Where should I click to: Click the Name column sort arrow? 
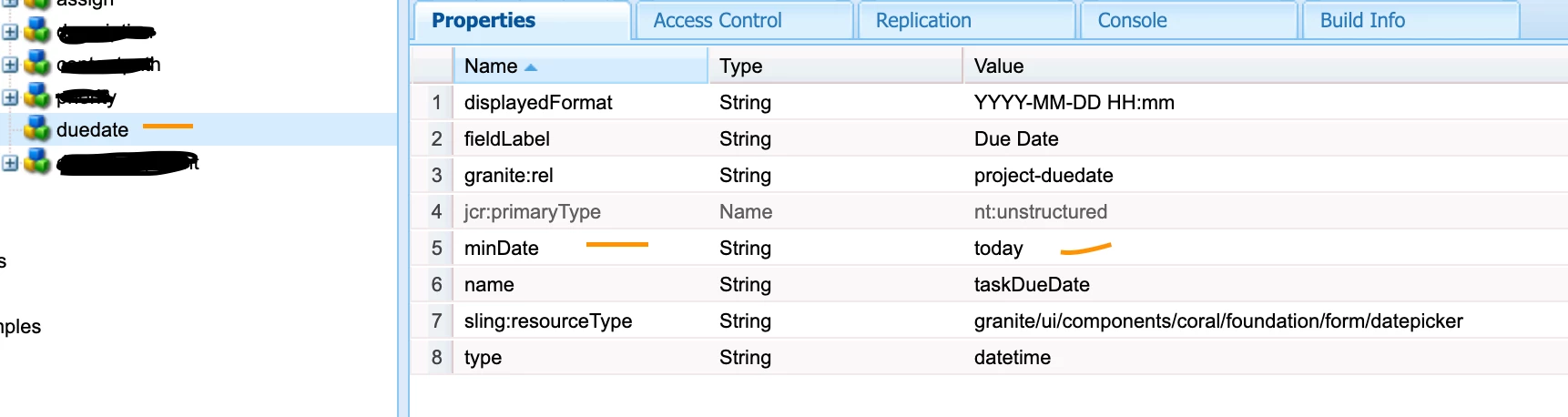[532, 67]
